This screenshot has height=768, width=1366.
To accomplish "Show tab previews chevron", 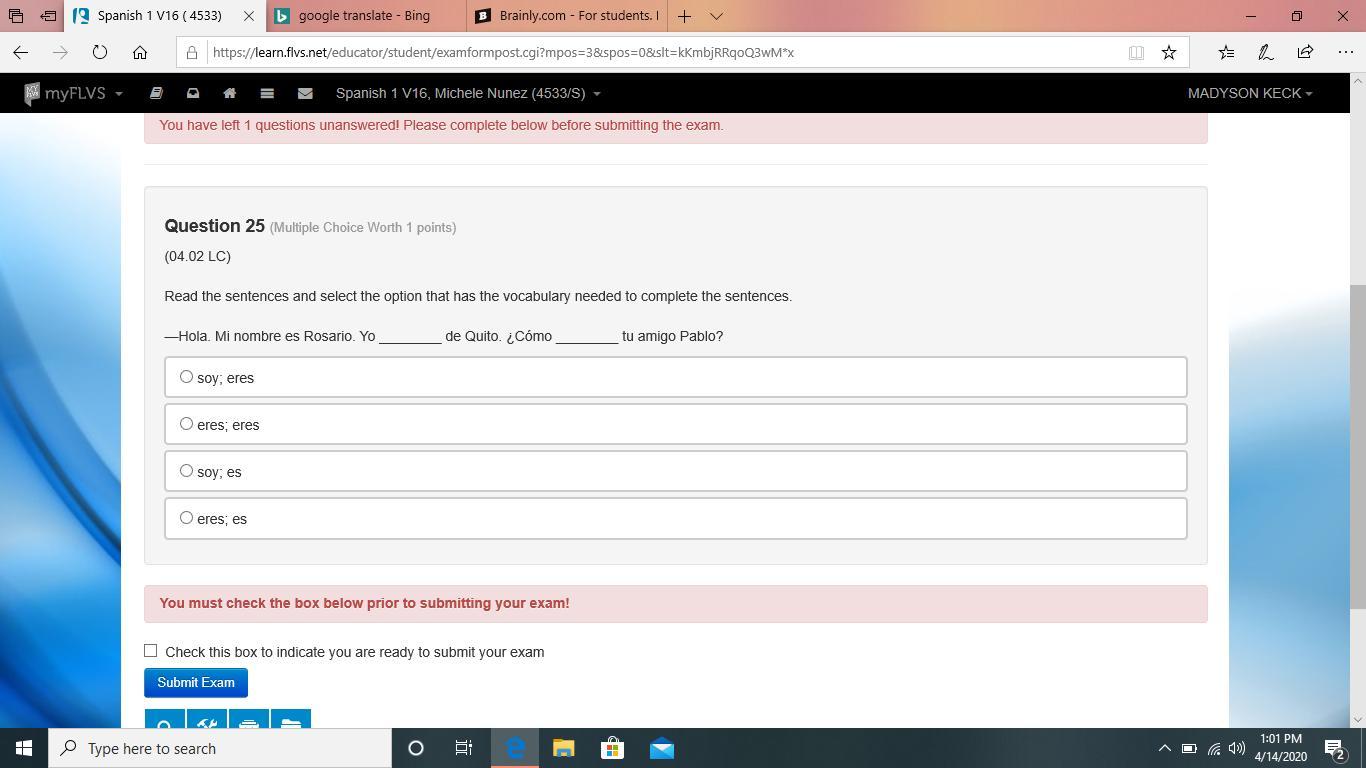I will [x=716, y=16].
